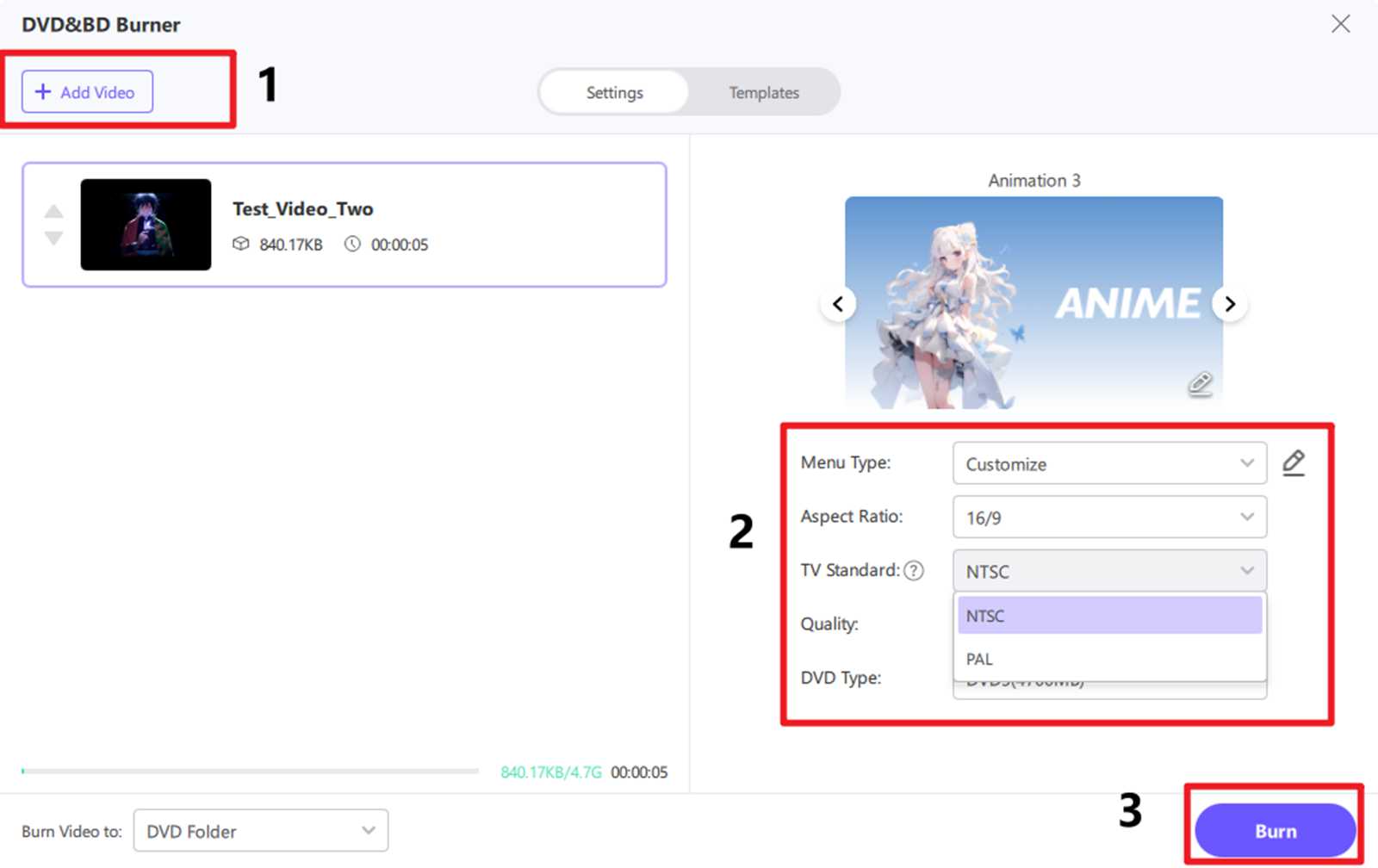Switch to the Settings tab
Viewport: 1378px width, 868px height.
click(614, 92)
